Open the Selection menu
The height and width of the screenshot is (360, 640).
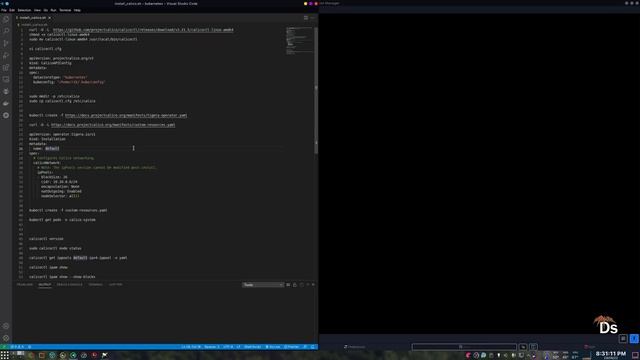point(24,10)
